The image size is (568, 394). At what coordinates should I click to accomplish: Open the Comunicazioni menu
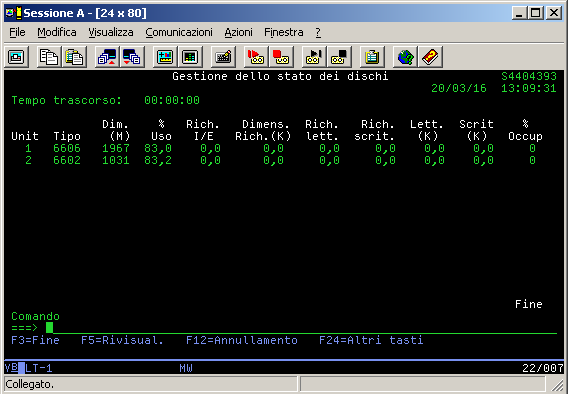[x=179, y=32]
